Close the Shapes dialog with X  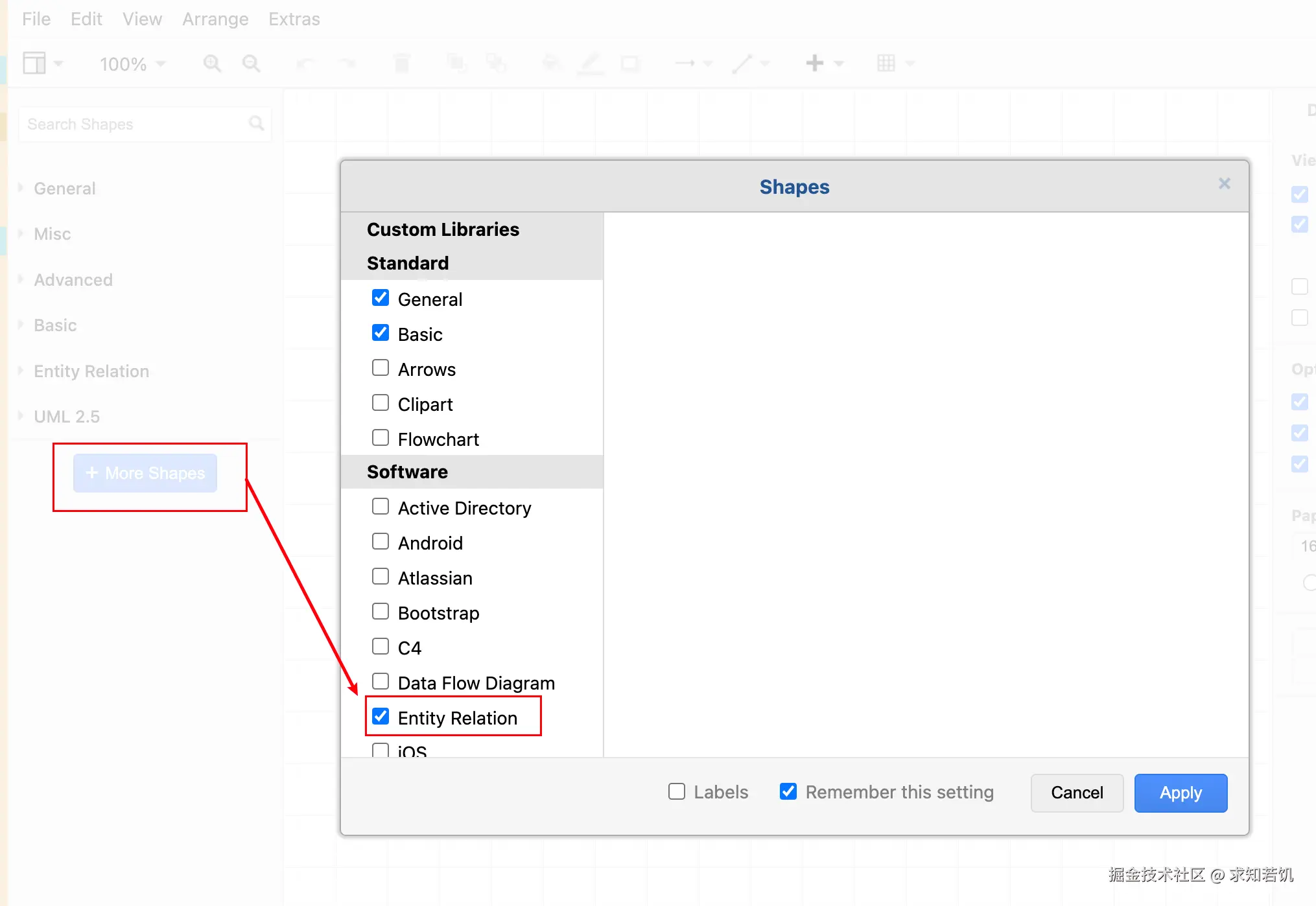click(x=1224, y=184)
